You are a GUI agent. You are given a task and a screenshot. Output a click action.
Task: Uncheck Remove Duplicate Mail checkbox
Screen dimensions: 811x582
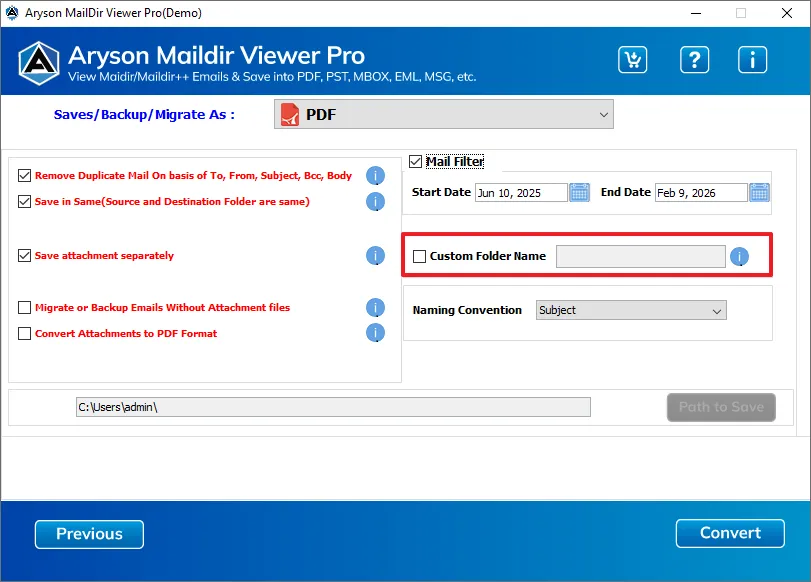coord(24,175)
